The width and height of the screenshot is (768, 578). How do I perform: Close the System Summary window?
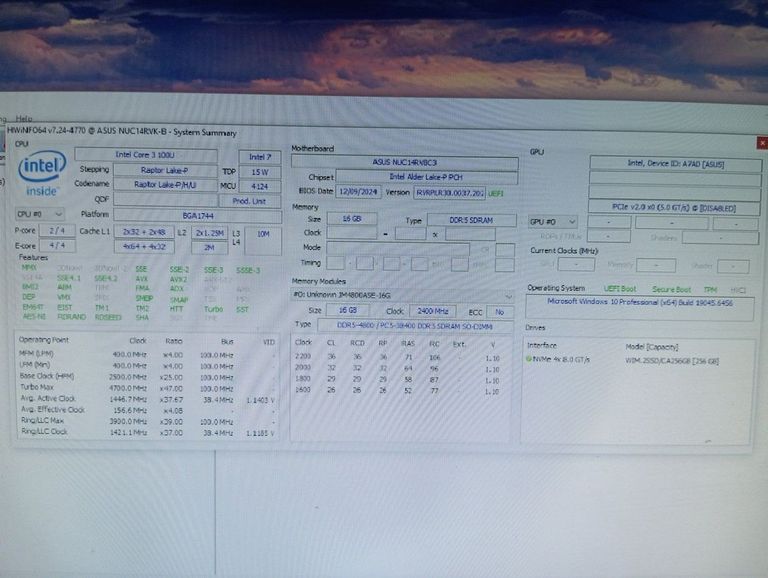coord(762,144)
